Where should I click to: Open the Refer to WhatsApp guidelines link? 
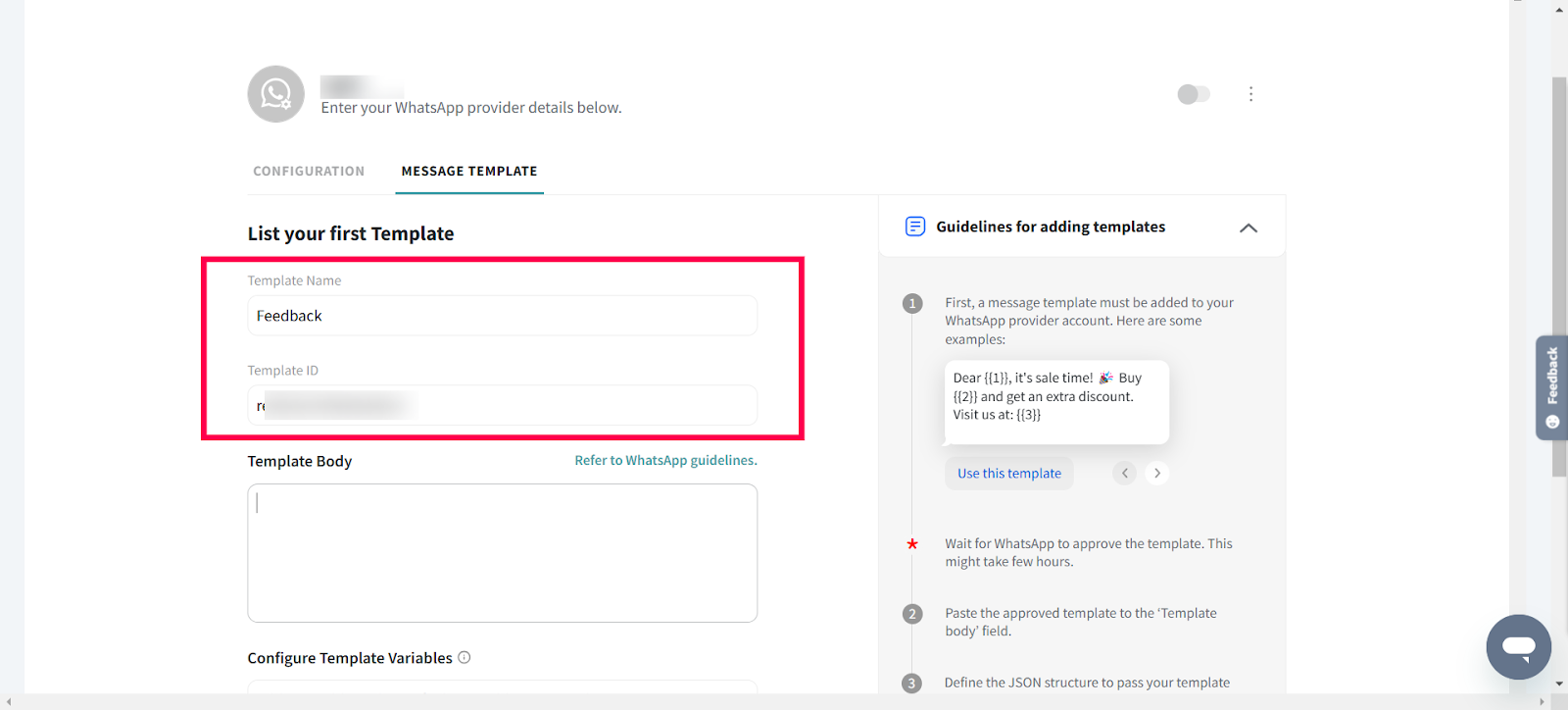tap(665, 461)
